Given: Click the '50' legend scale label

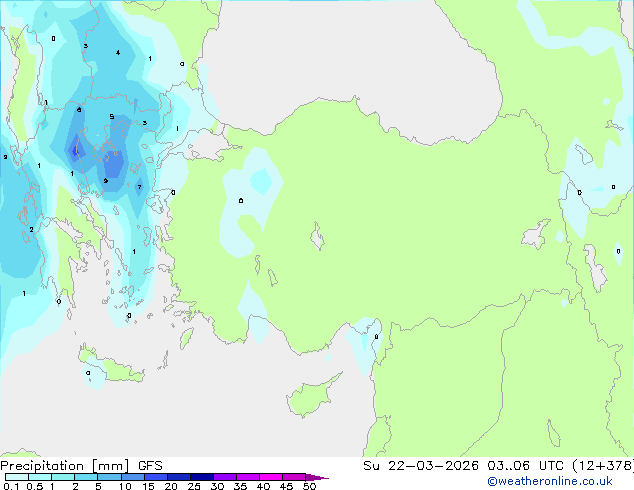Looking at the screenshot, I should click(309, 486).
